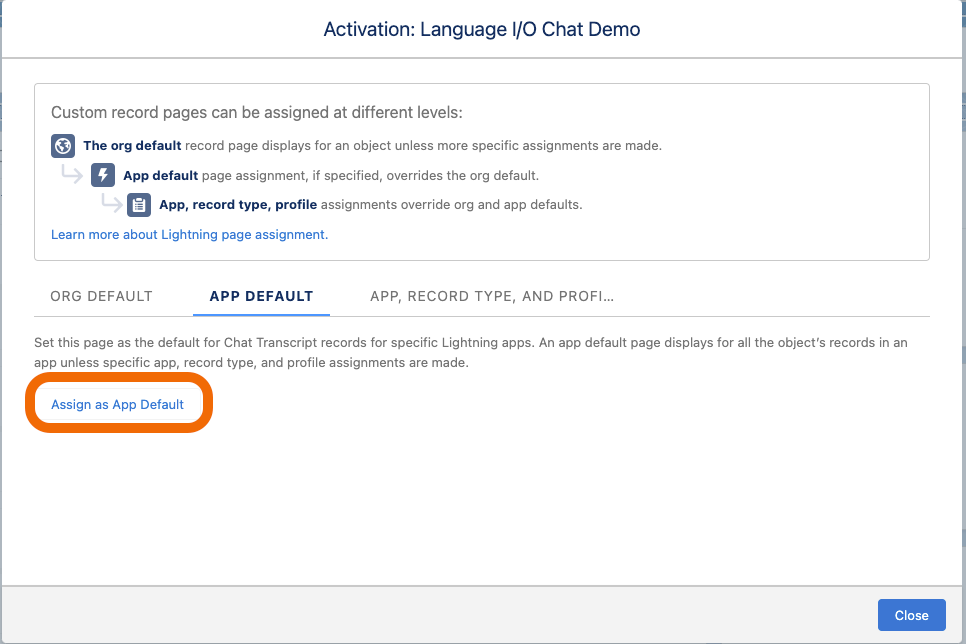The height and width of the screenshot is (644, 966).
Task: Click the Activation: Language I/O Chat Demo title
Action: tap(482, 29)
